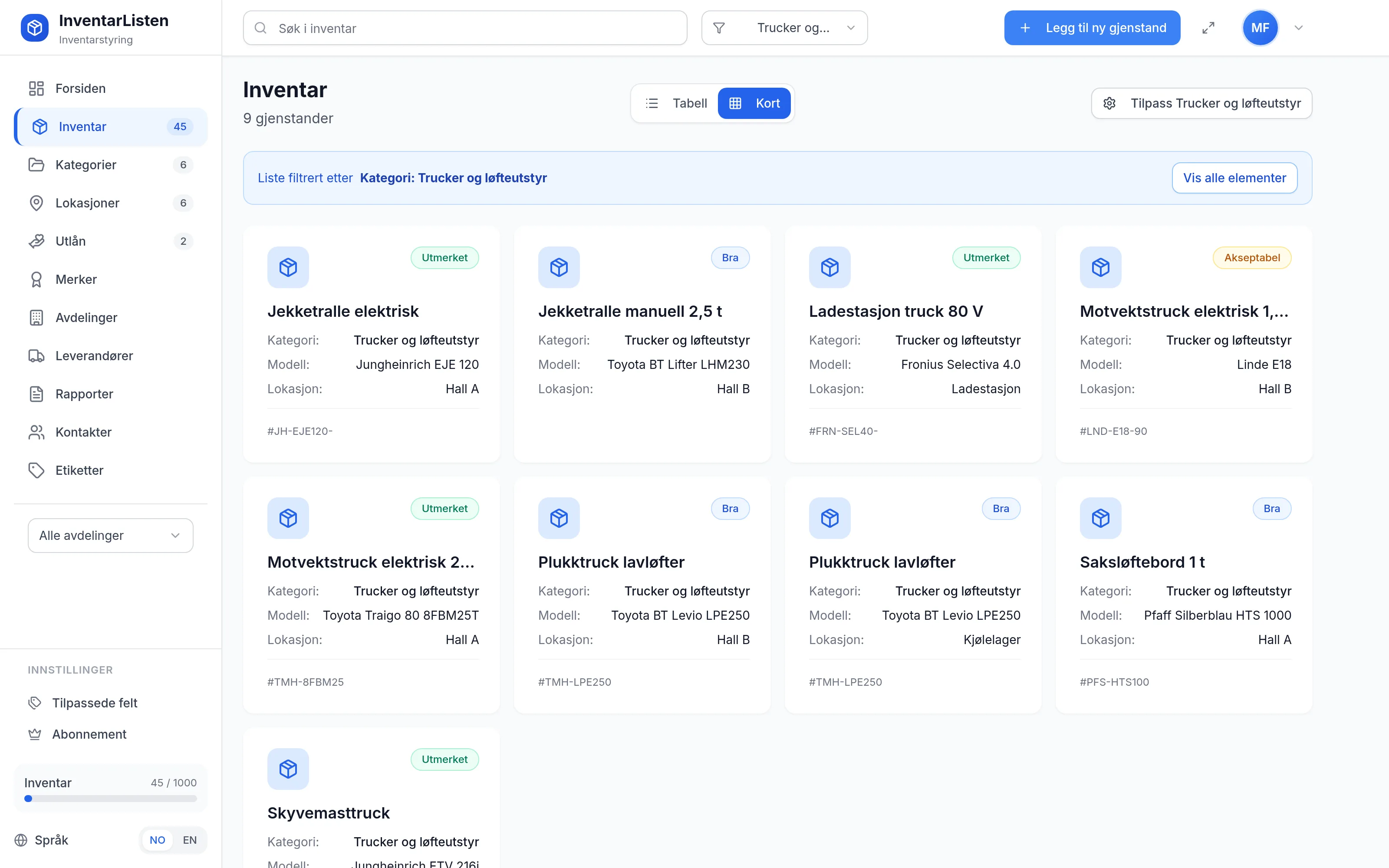Expand the MF user menu chevron

1298,27
